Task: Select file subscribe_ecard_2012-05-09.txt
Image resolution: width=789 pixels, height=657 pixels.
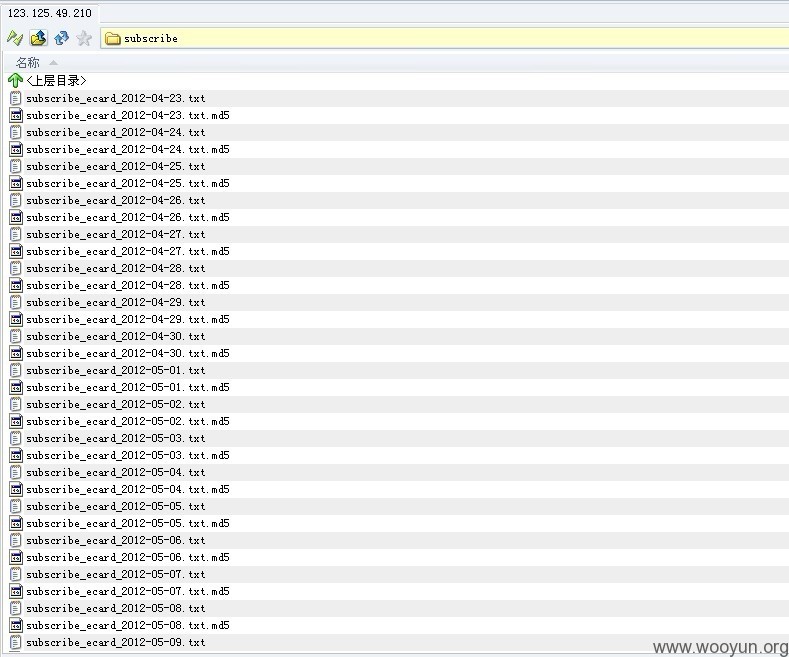Action: [x=116, y=643]
